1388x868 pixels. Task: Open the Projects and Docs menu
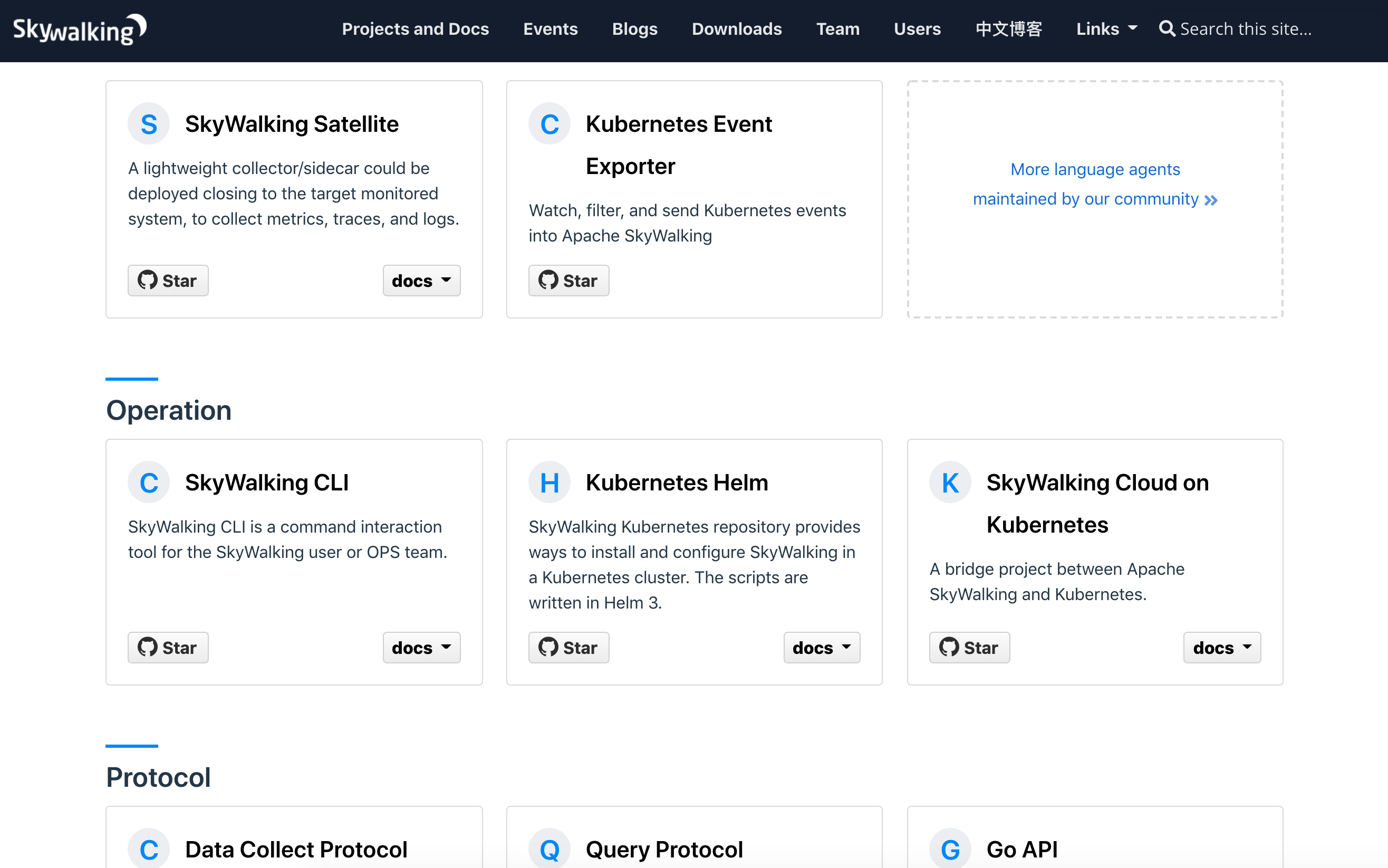pos(415,28)
